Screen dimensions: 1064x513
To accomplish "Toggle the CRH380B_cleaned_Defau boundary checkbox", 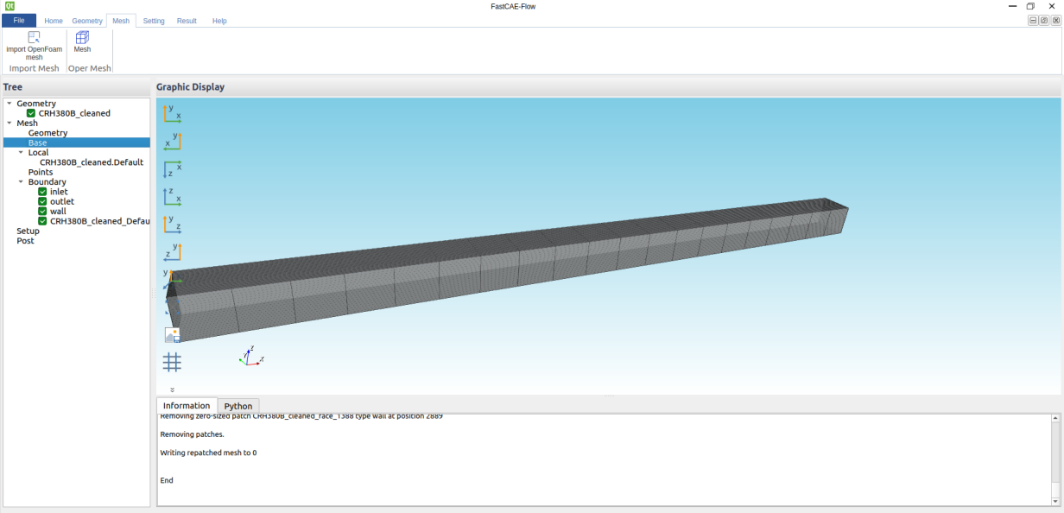I will point(43,221).
